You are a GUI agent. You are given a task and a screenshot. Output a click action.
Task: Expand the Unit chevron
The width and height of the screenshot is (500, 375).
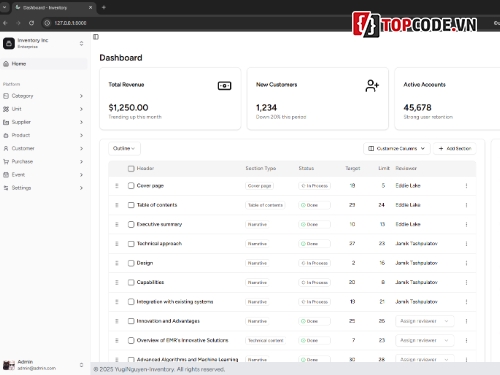(81, 109)
